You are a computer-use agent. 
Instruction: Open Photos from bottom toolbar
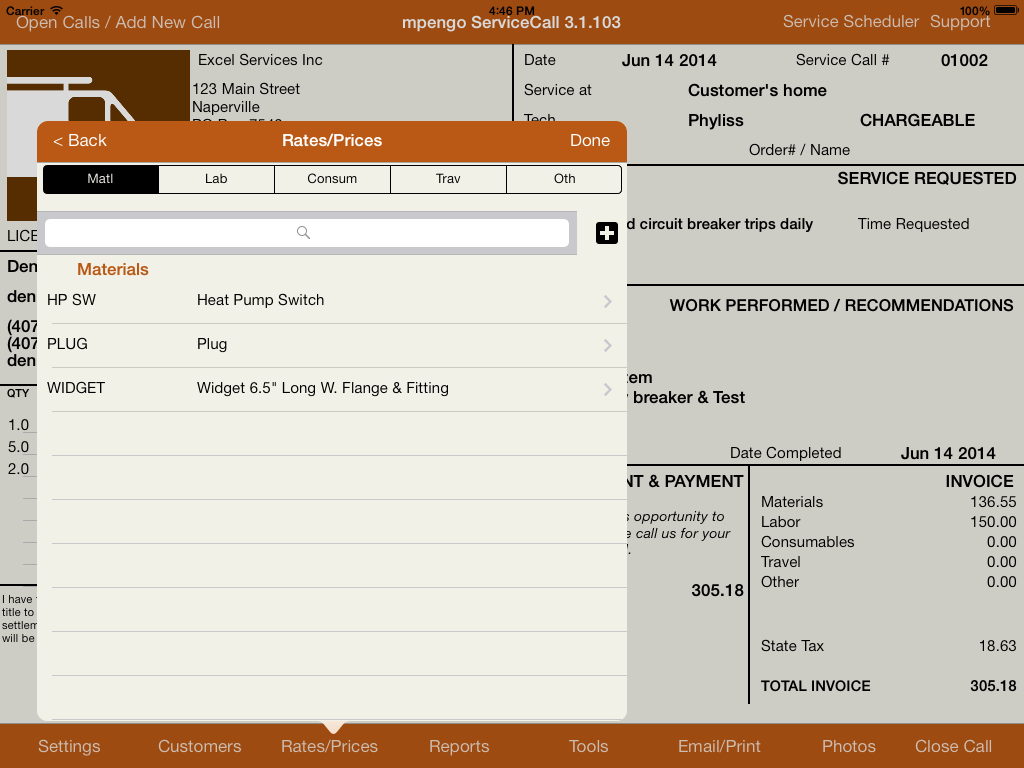point(848,746)
